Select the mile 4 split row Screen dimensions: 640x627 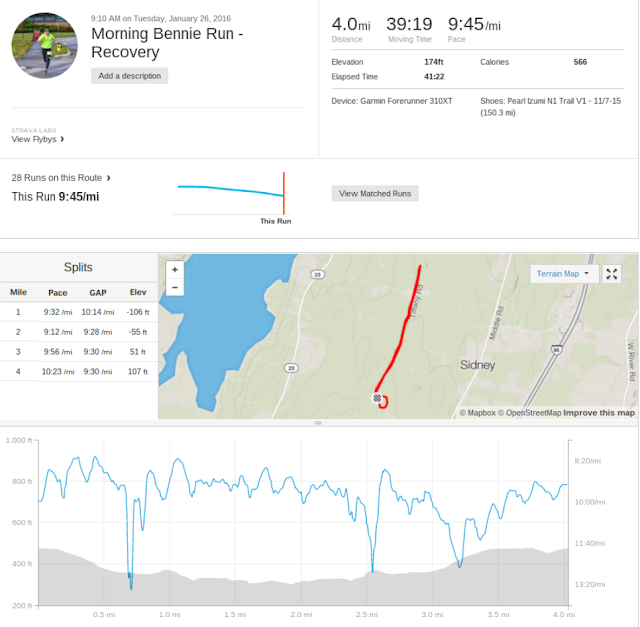pyautogui.click(x=79, y=372)
